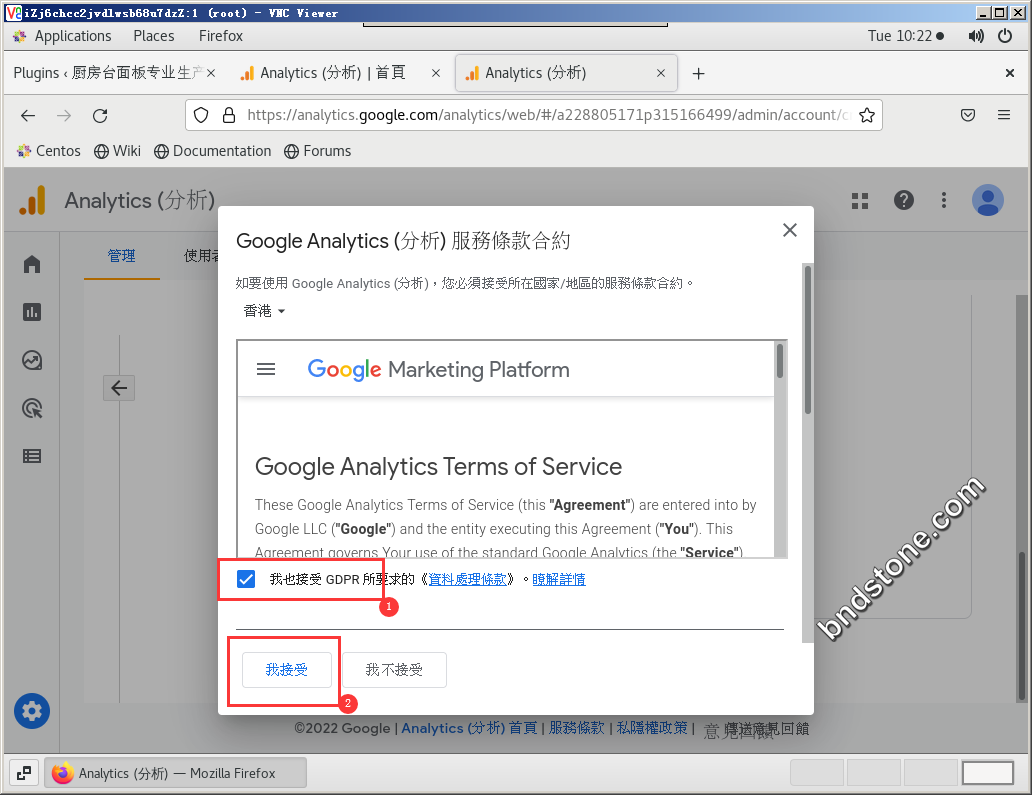Close the terms of service dialog
The width and height of the screenshot is (1032, 795).
[790, 230]
